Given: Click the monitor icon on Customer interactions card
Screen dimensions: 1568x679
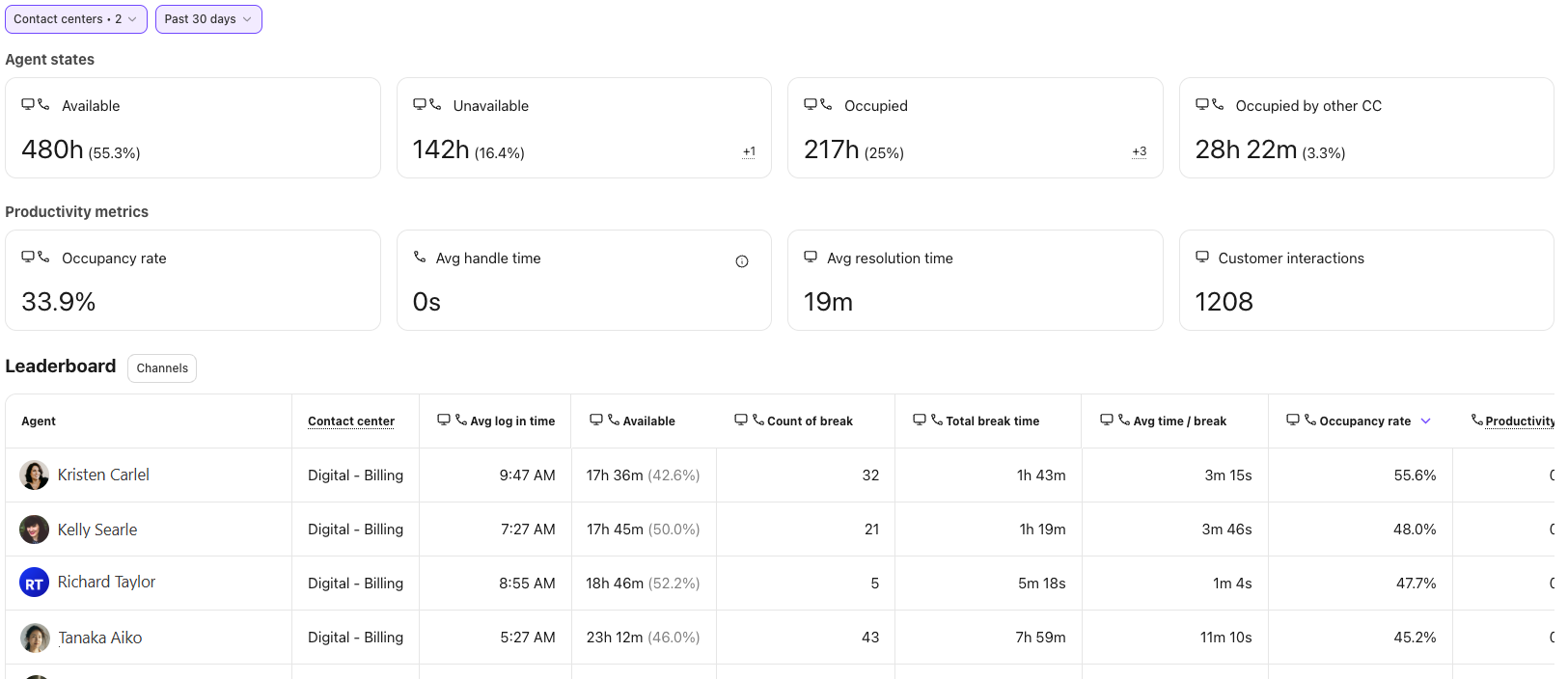Looking at the screenshot, I should (1202, 257).
